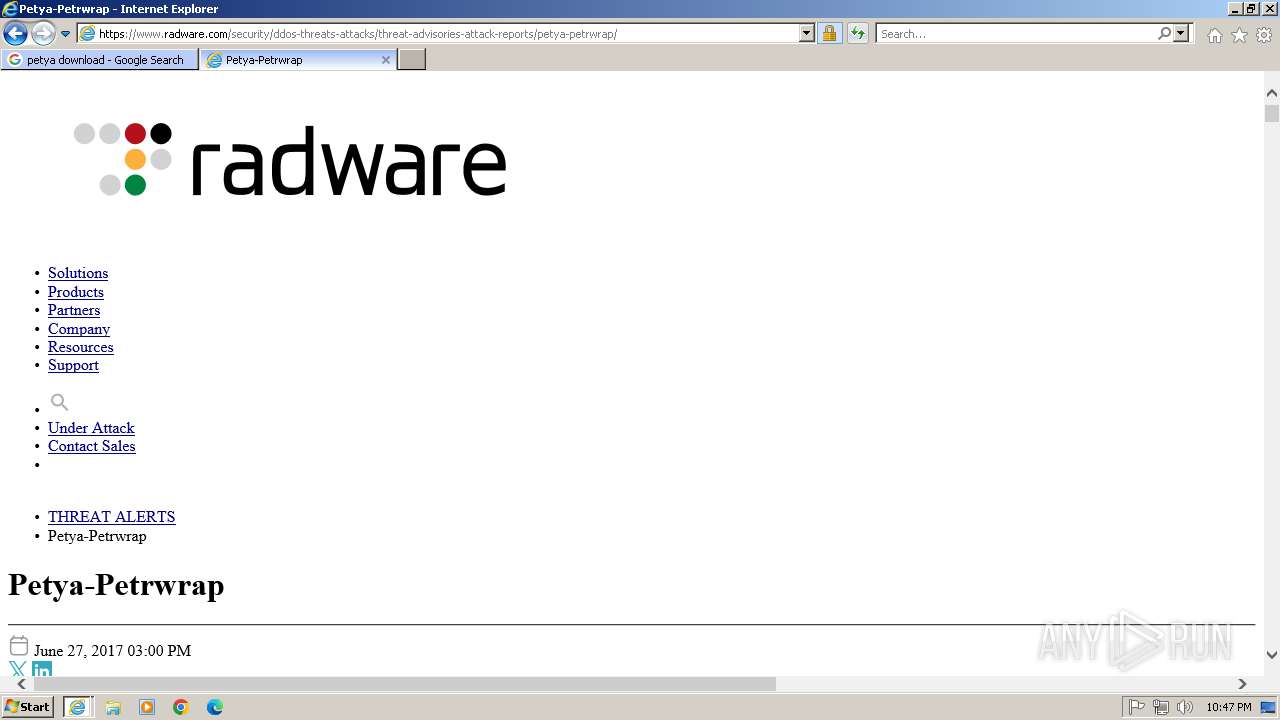The image size is (1280, 720).
Task: Click the site search magnifier icon
Action: (x=59, y=402)
